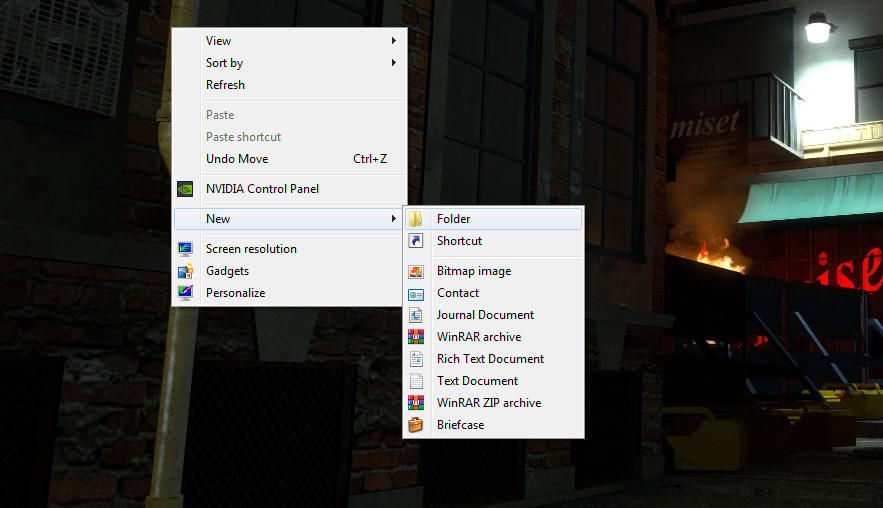
Task: Click the Rich Text Document icon
Action: pyautogui.click(x=416, y=359)
